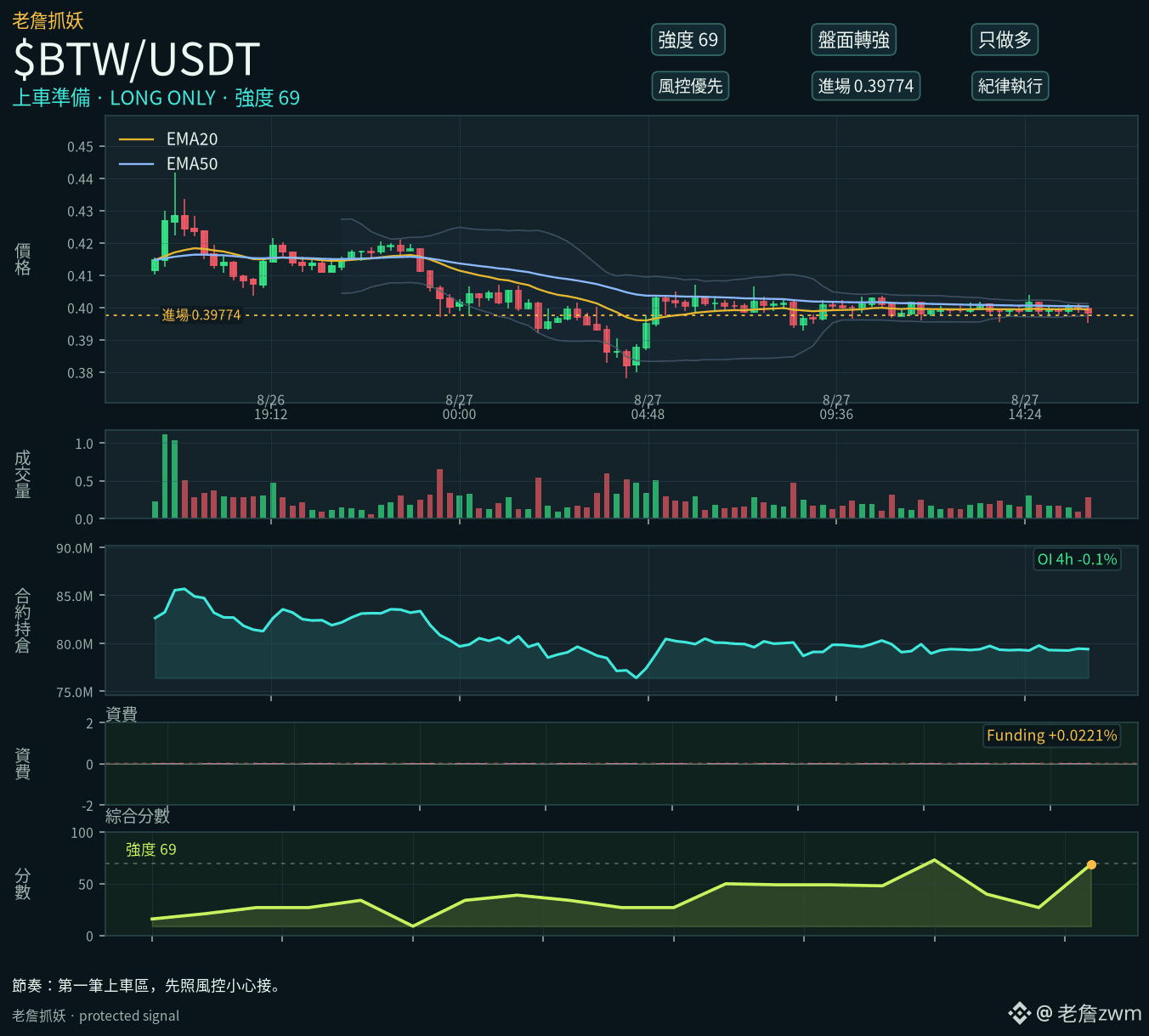Screen dimensions: 1149x1036
Task: Click the 0.45 price axis value
Action: 80,147
